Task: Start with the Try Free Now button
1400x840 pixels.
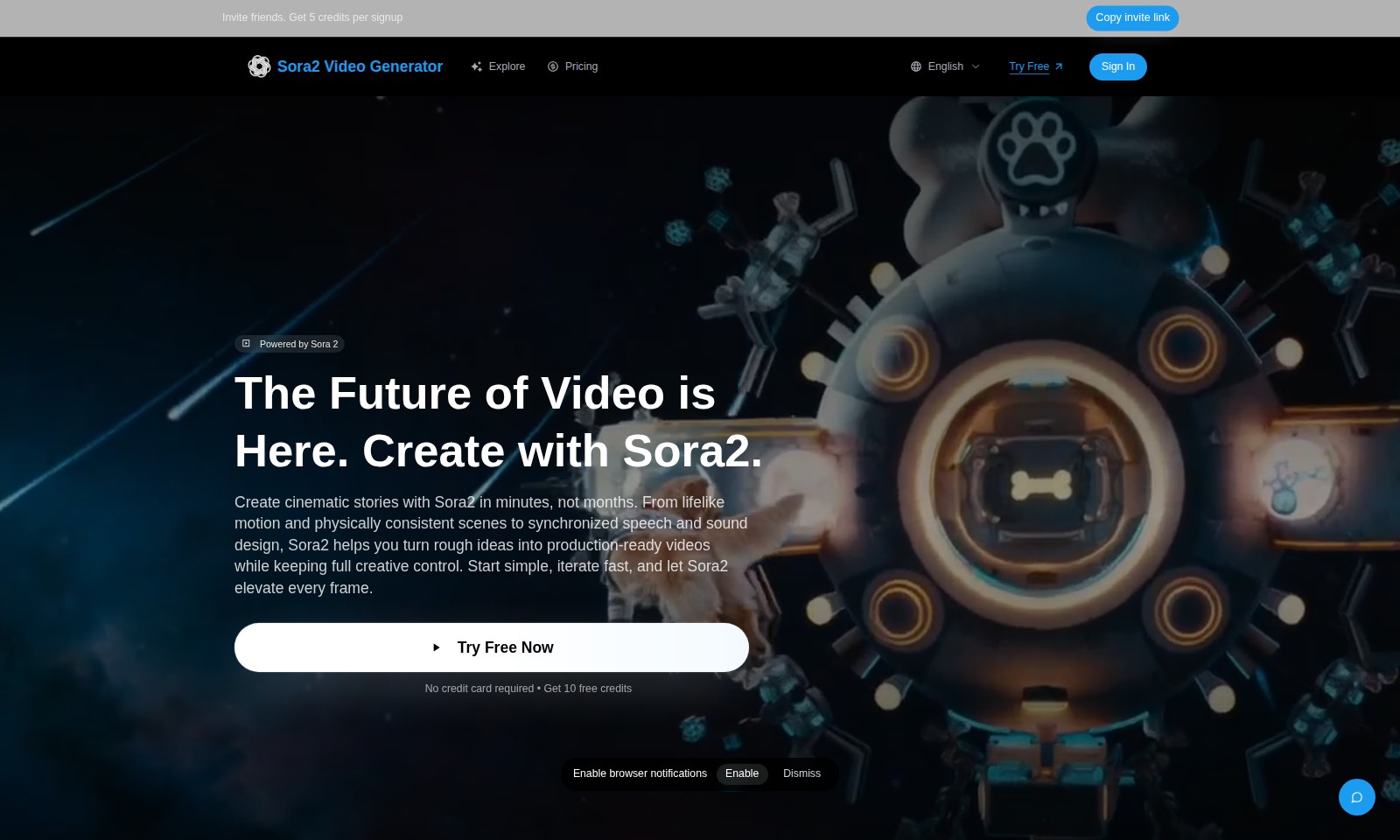Action: pos(492,647)
